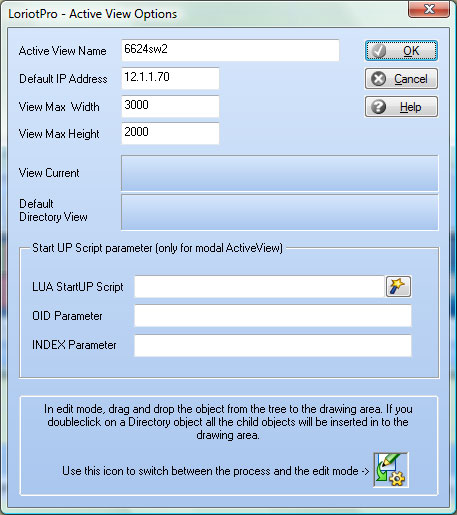Click the process/edit mode switch icon
This screenshot has height=515, width=457.
pyautogui.click(x=391, y=470)
